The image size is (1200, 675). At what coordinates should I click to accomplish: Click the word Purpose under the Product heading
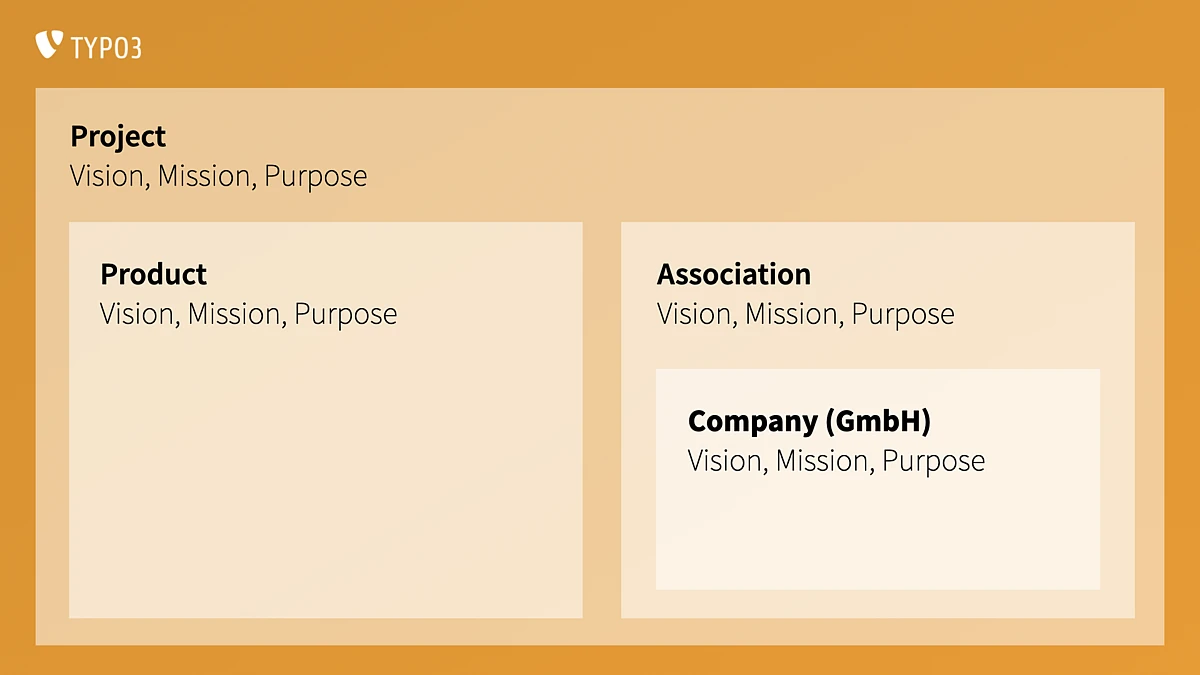[x=345, y=315]
